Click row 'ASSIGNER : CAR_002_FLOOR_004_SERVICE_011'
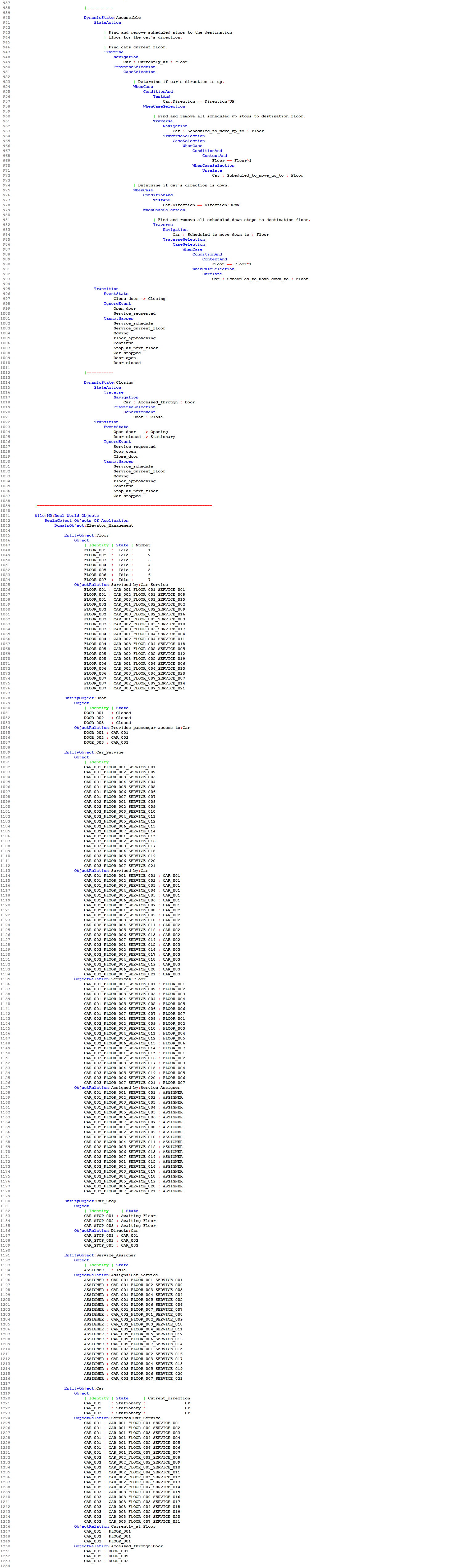 133,1329
